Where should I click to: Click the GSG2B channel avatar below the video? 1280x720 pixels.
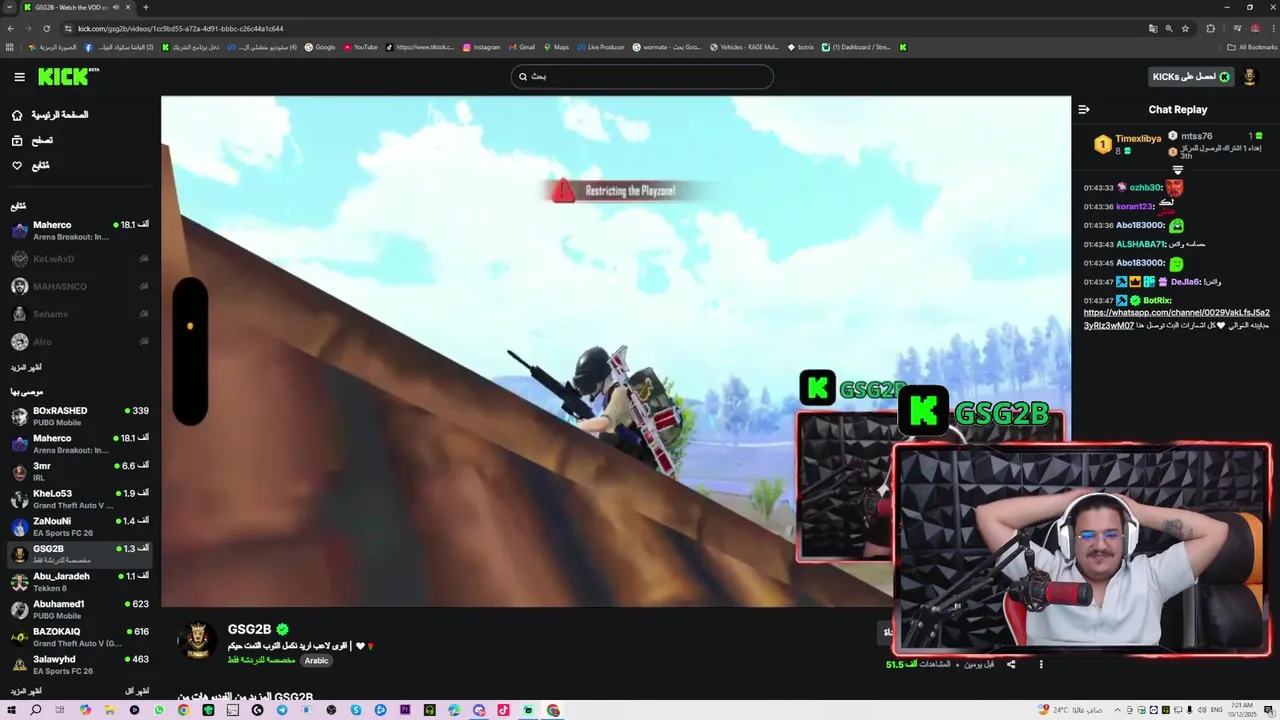click(x=197, y=641)
